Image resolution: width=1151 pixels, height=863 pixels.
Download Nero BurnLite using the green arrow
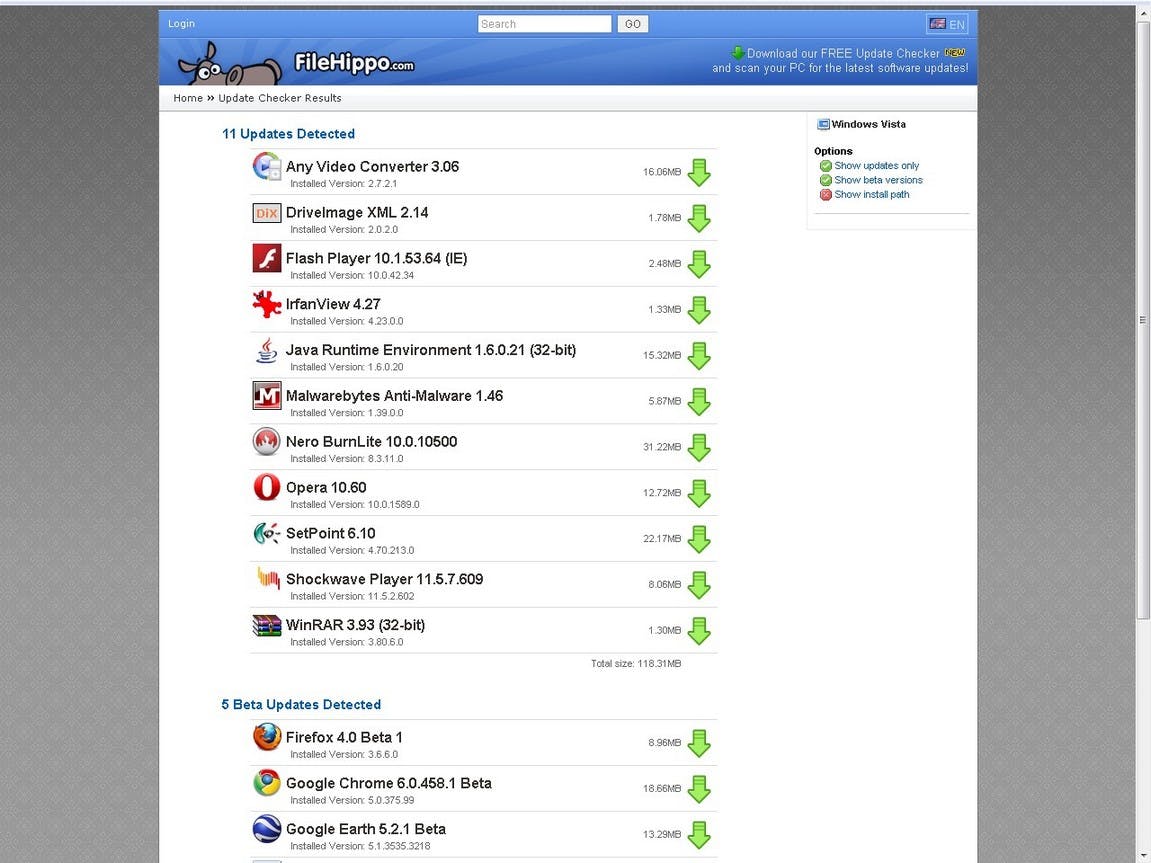pos(699,448)
